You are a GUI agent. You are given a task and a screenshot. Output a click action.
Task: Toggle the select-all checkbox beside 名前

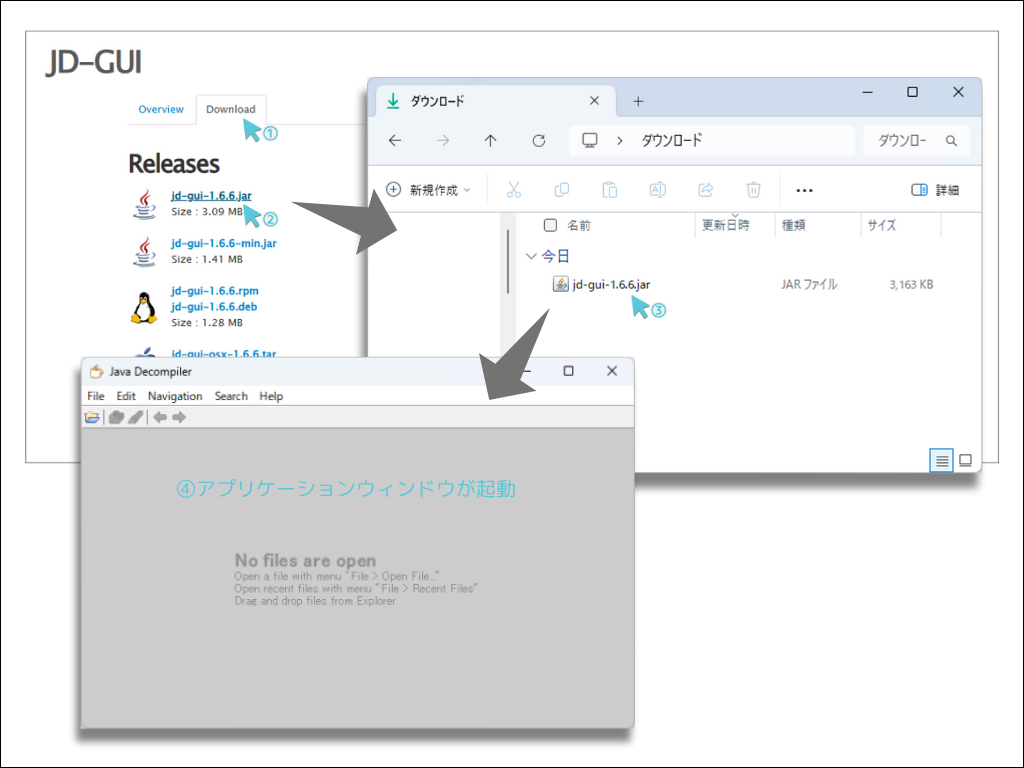click(549, 225)
